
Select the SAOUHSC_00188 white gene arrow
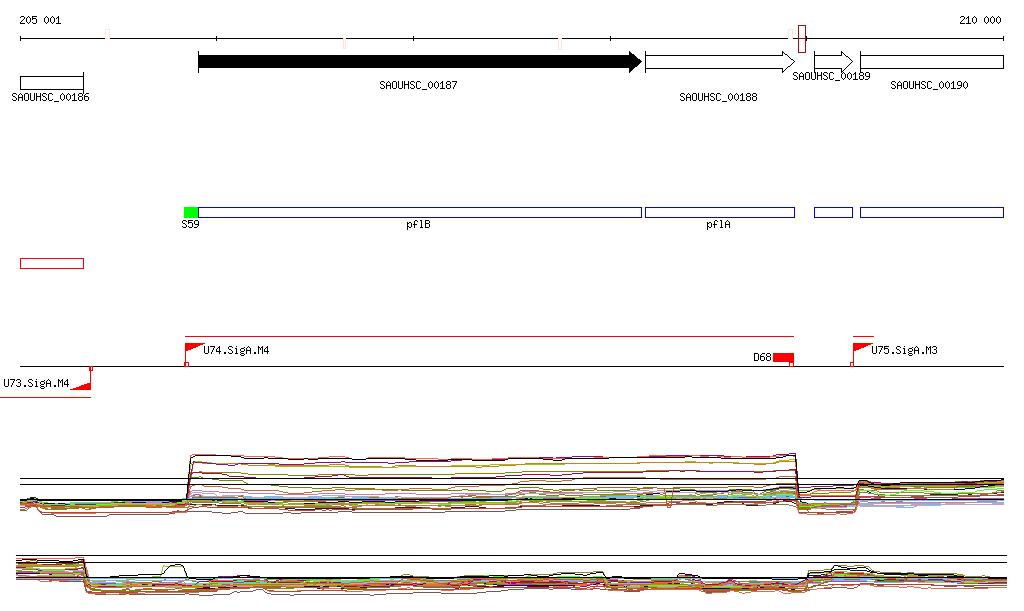(719, 62)
